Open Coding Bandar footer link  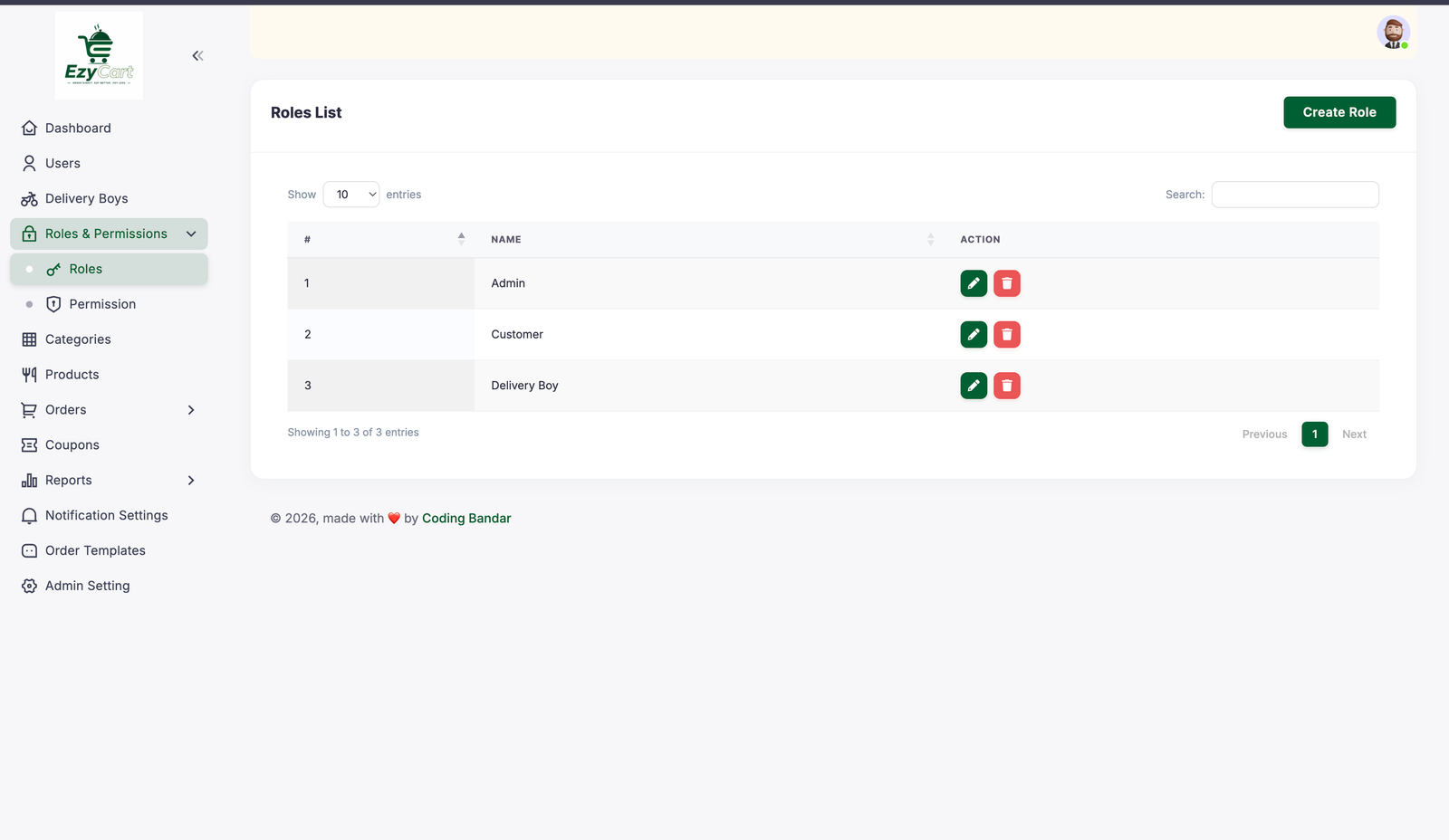click(466, 519)
